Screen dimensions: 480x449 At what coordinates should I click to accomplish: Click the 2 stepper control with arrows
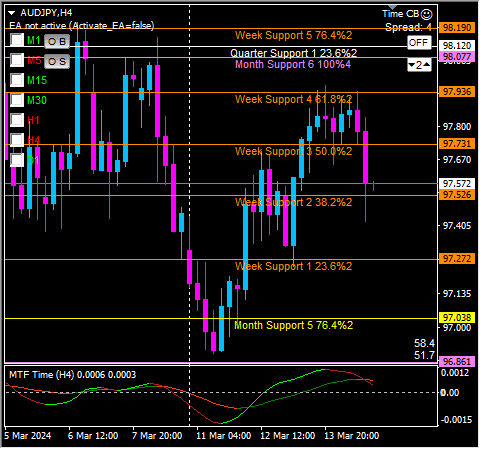(x=419, y=65)
